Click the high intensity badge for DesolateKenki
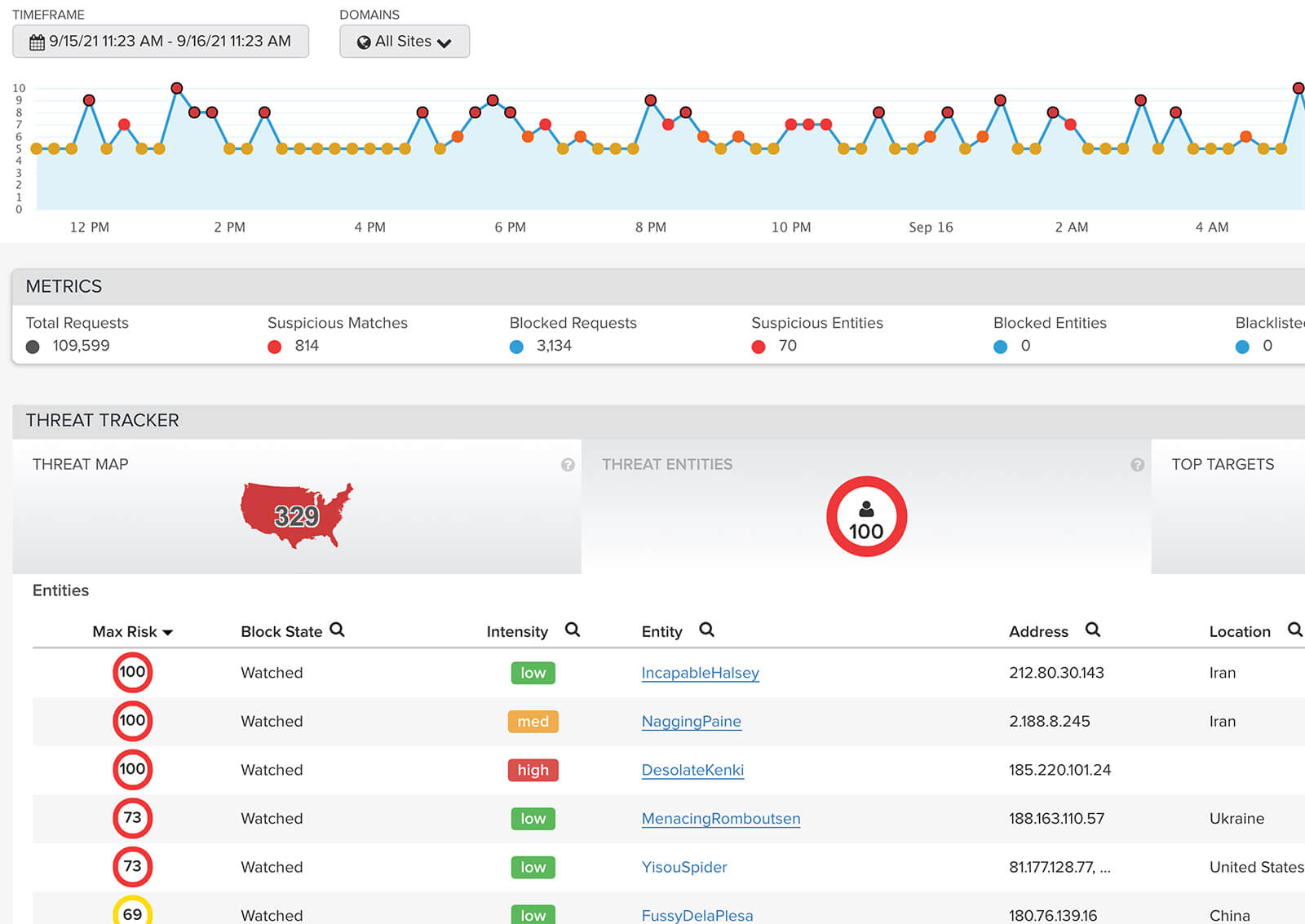Screen dimensions: 1305x924 533,770
